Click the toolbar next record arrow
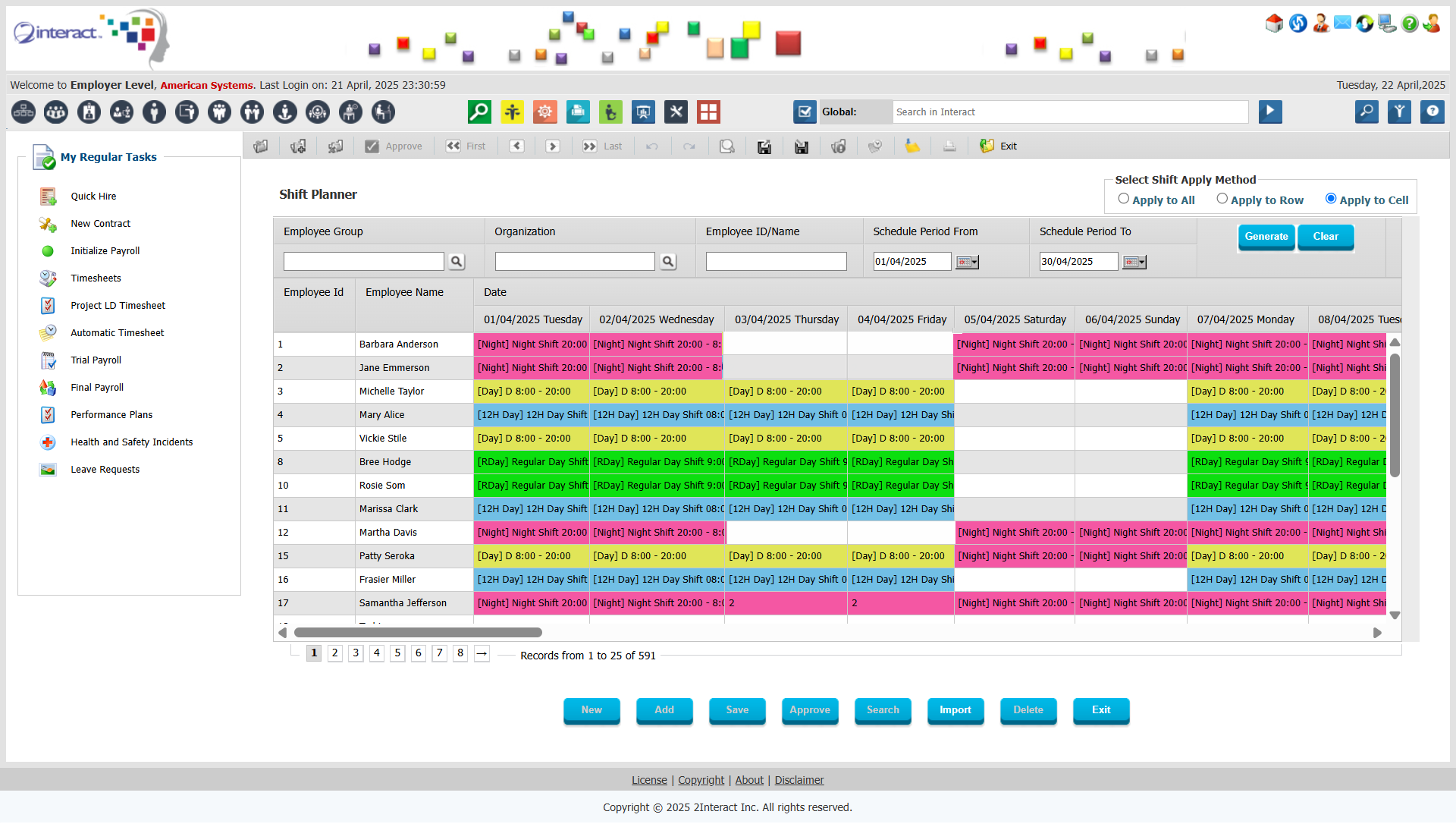The image size is (1456, 824). [553, 146]
